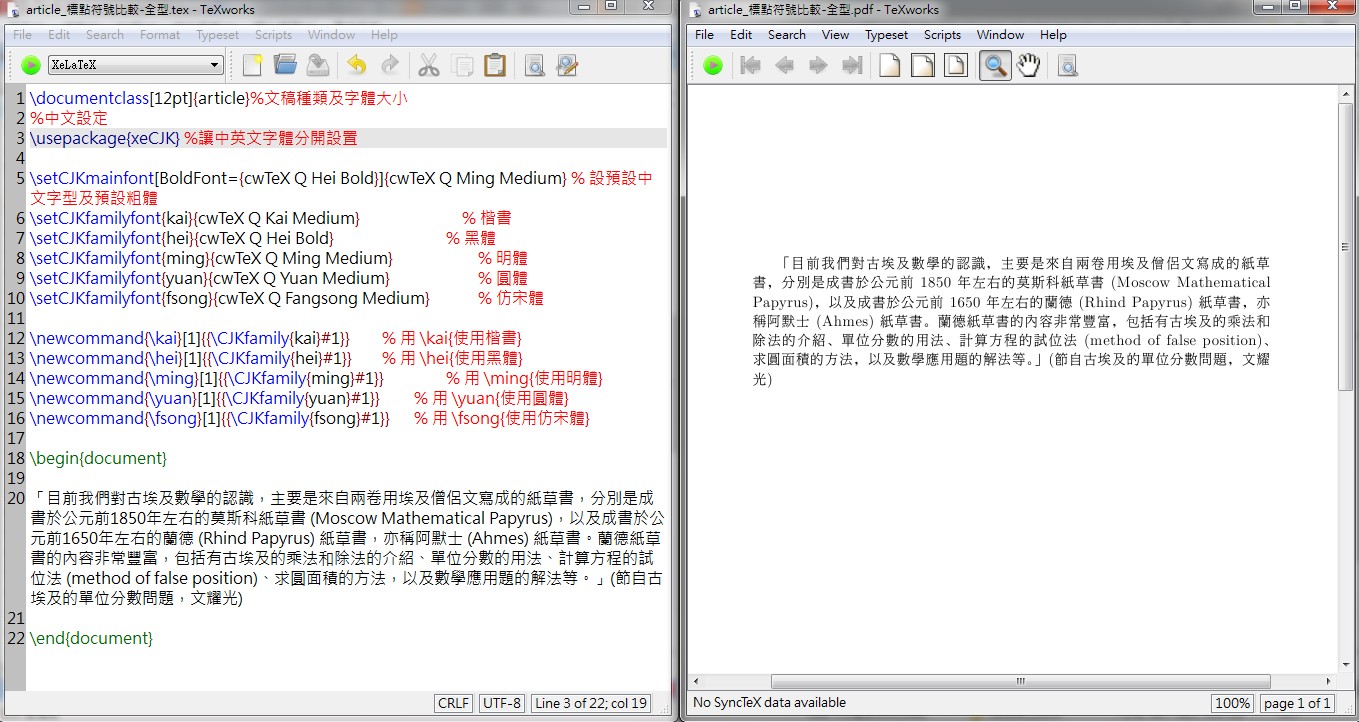
Task: Click the Actual Size page icon
Action: point(889,66)
